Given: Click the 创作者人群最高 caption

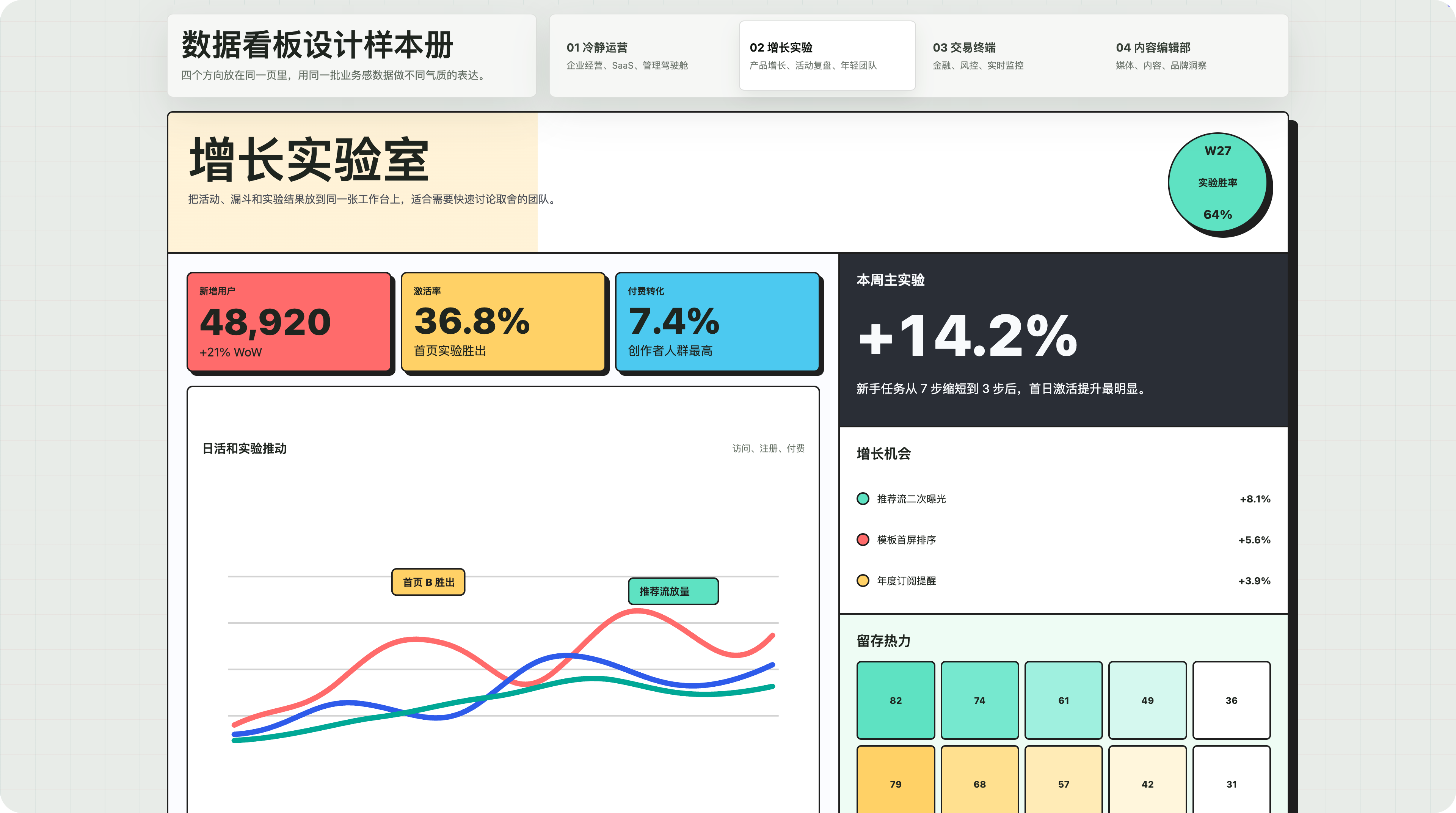Looking at the screenshot, I should coord(670,350).
